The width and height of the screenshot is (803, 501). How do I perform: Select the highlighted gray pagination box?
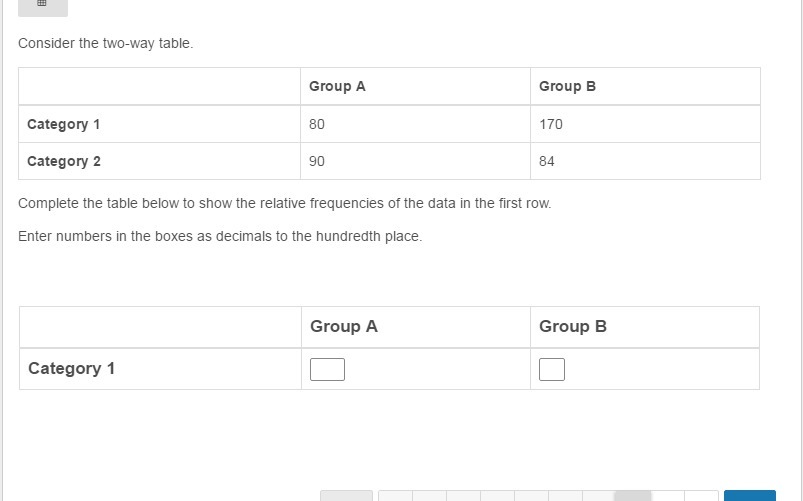[632, 495]
